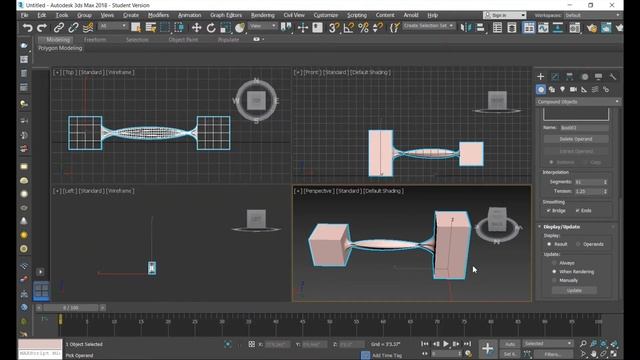Open the Hierarchy panel tab
The height and width of the screenshot is (360, 640).
coord(569,76)
